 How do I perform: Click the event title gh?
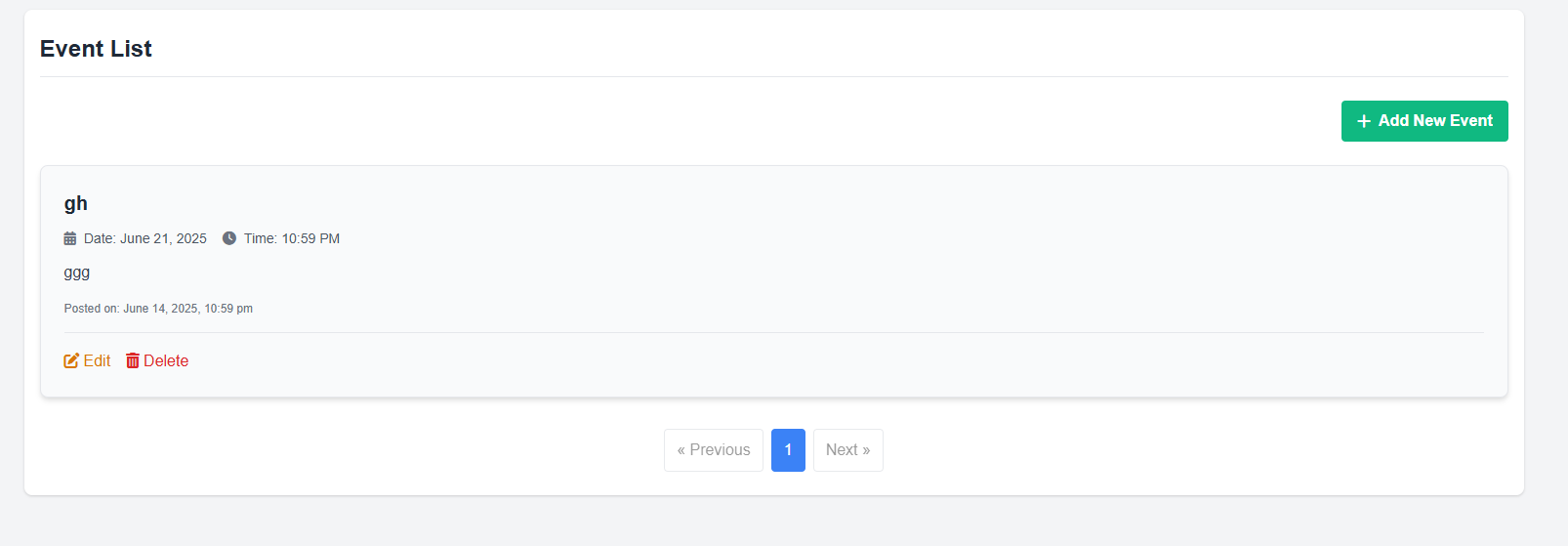76,203
